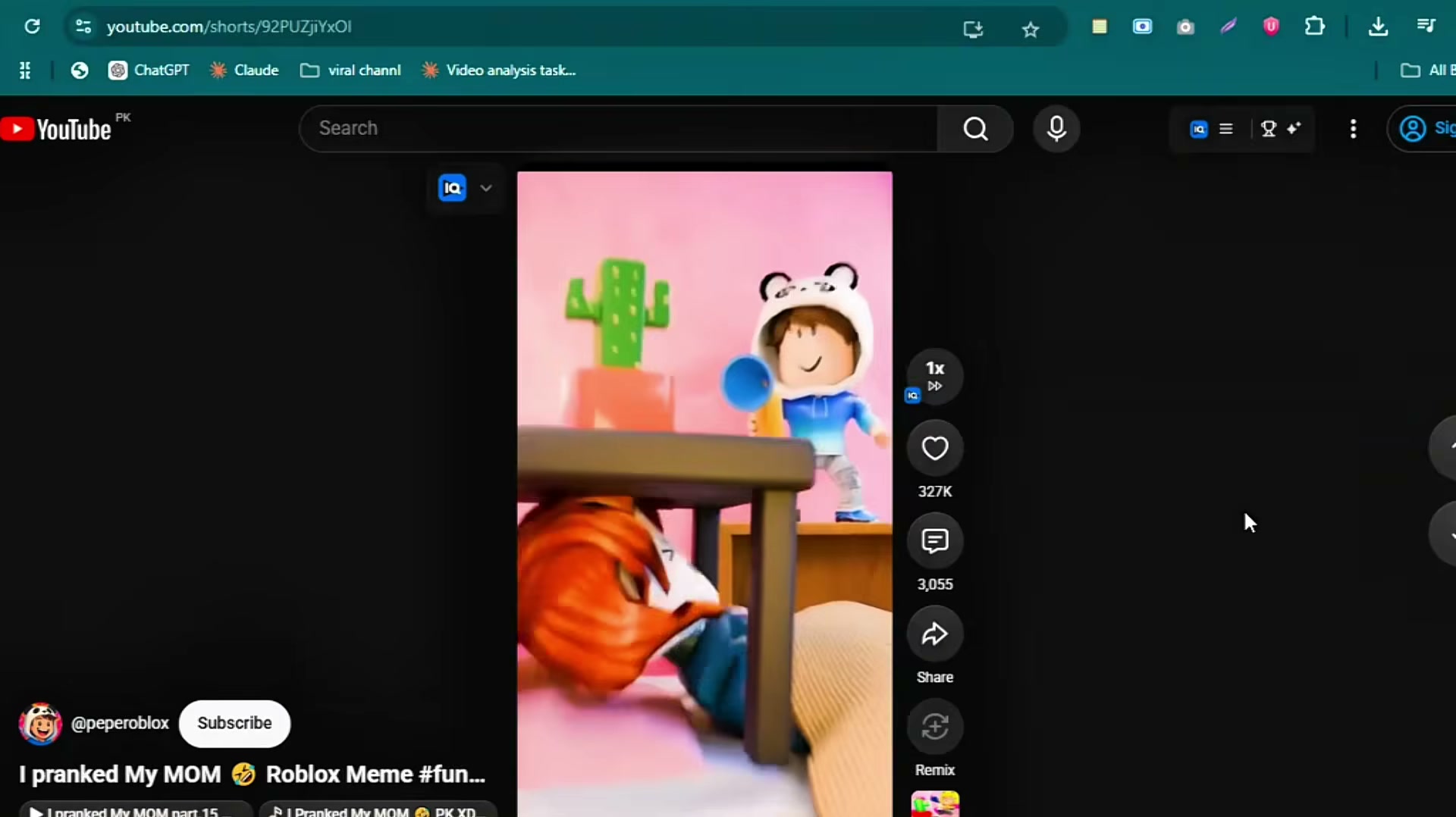Remix this short

point(935,727)
